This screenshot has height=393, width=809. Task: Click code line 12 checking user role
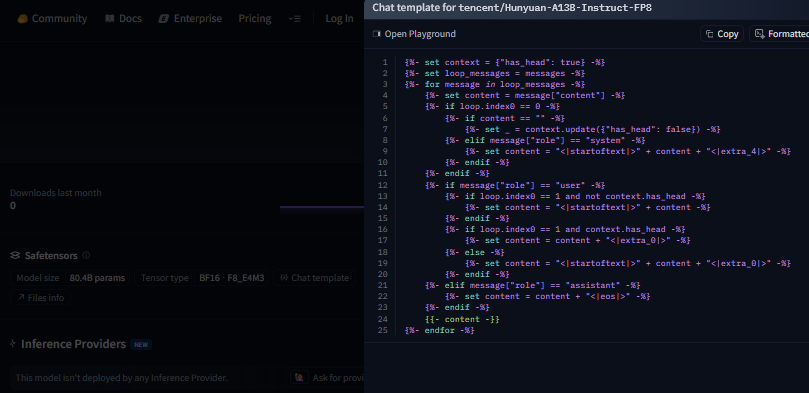tap(515, 185)
